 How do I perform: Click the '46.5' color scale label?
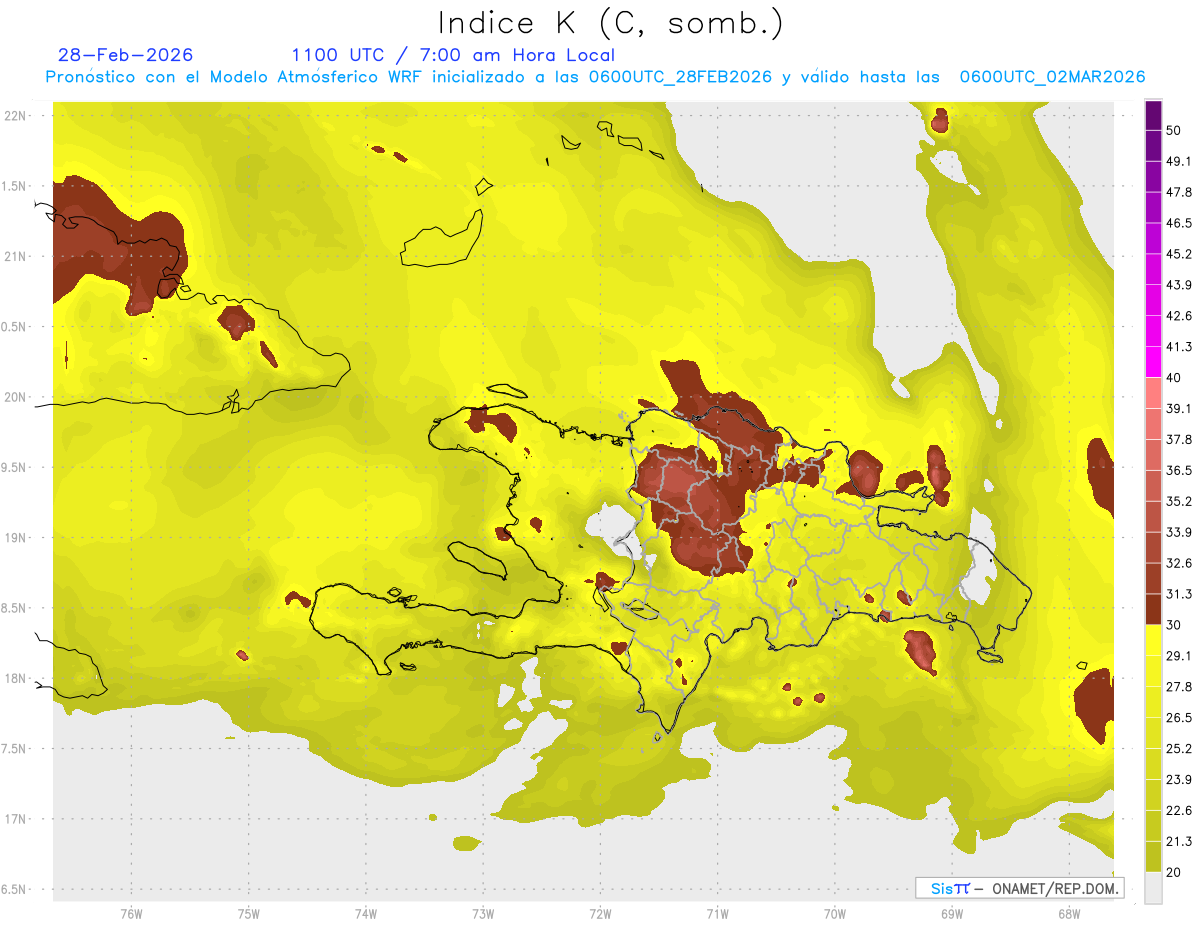click(1179, 223)
